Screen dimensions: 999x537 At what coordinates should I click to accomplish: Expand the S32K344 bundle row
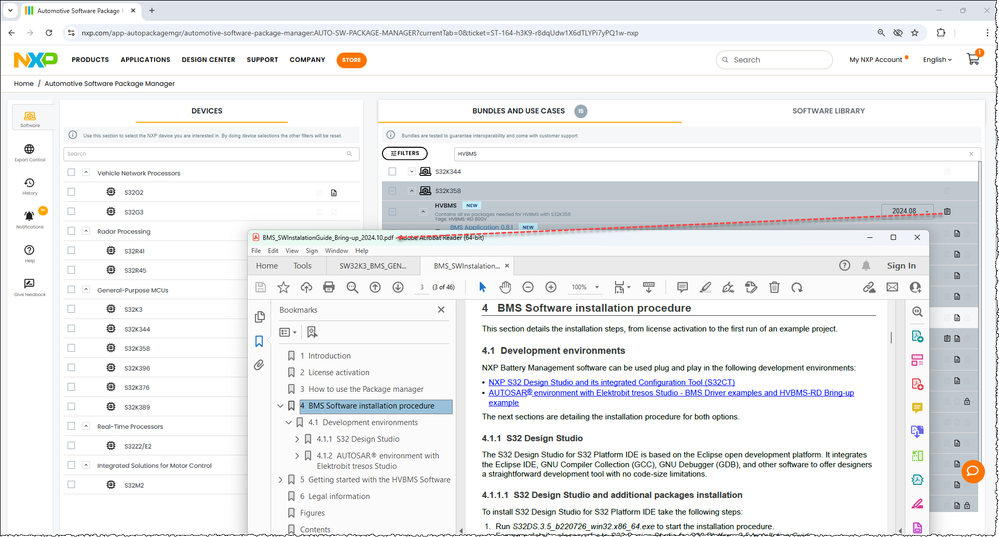tap(412, 171)
